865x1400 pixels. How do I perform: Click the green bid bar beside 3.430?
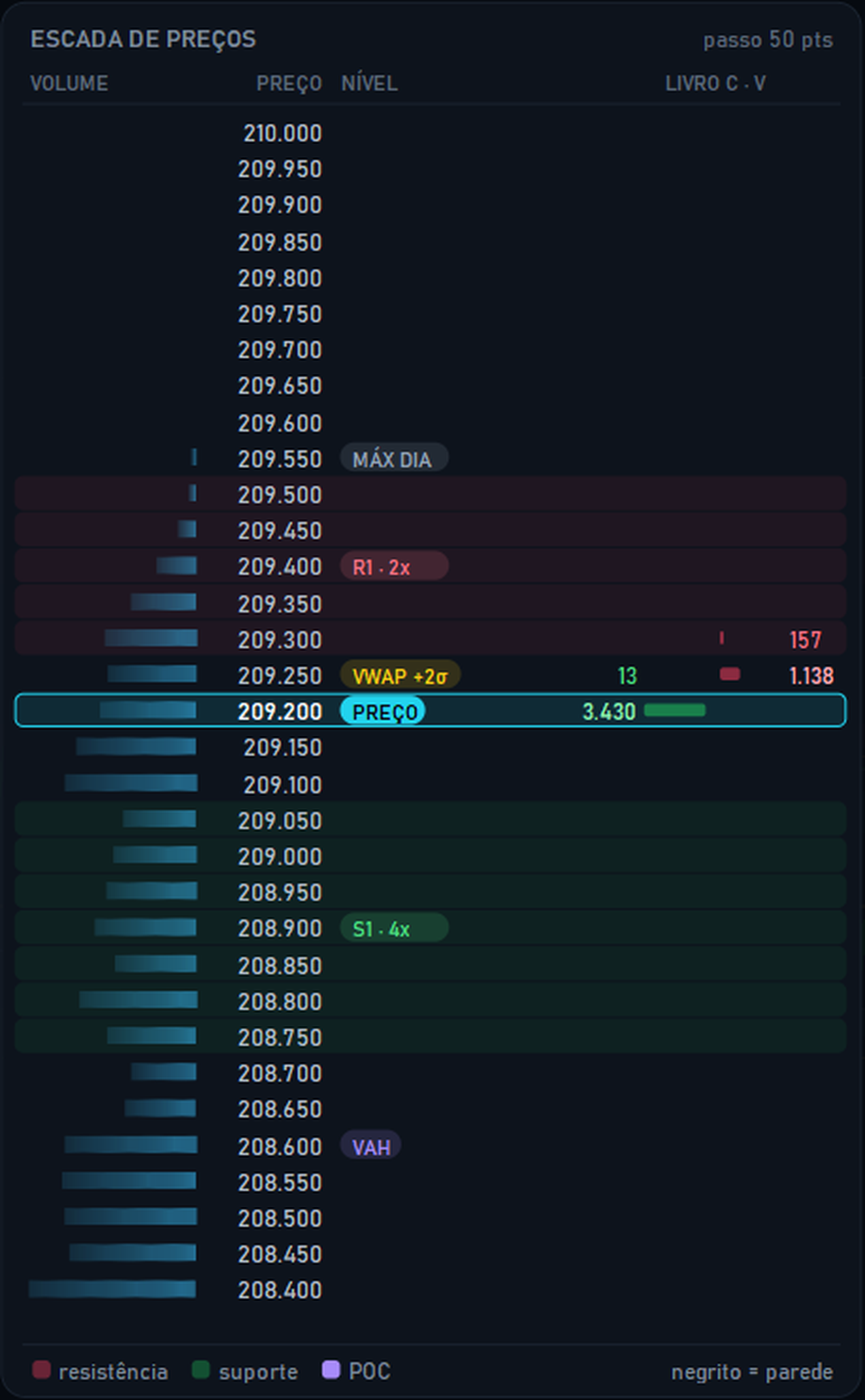(675, 710)
